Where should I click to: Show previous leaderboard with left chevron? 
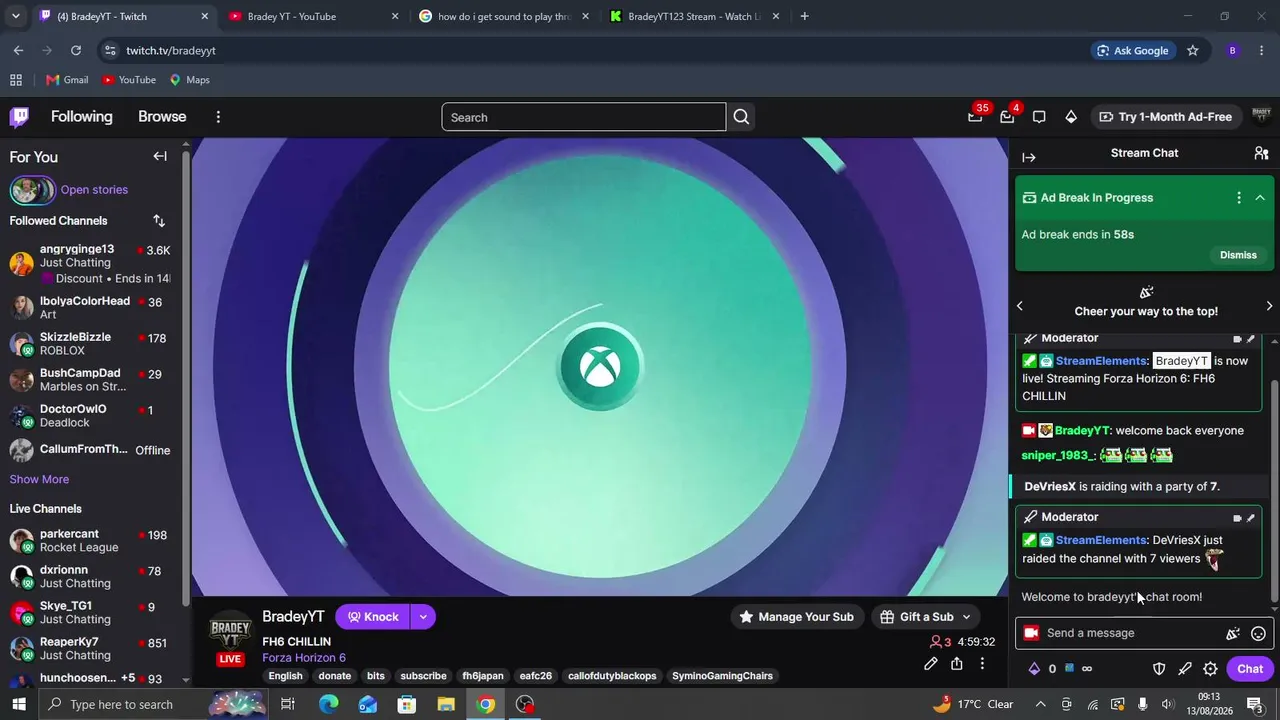click(x=1020, y=306)
